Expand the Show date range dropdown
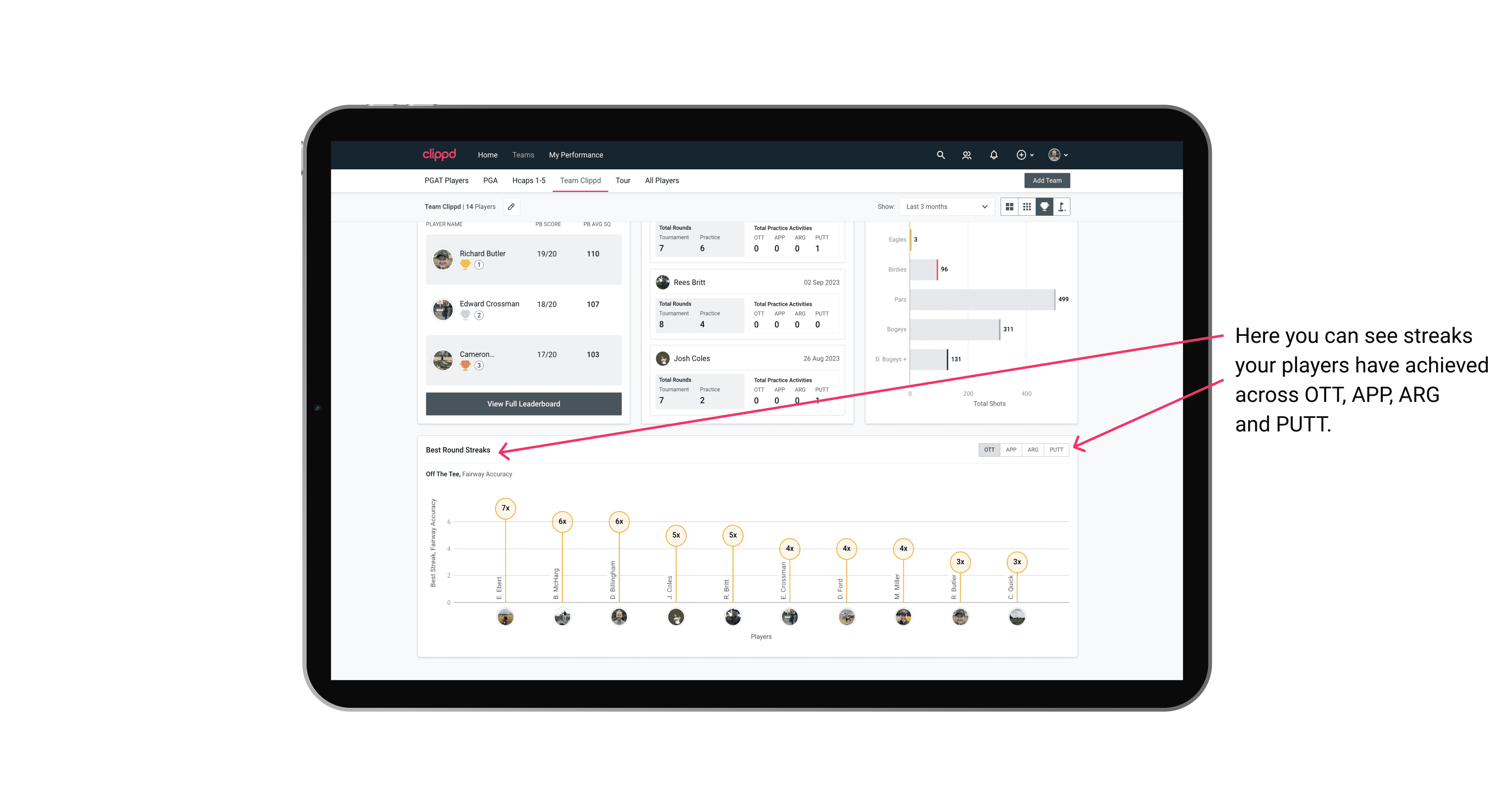 click(944, 207)
